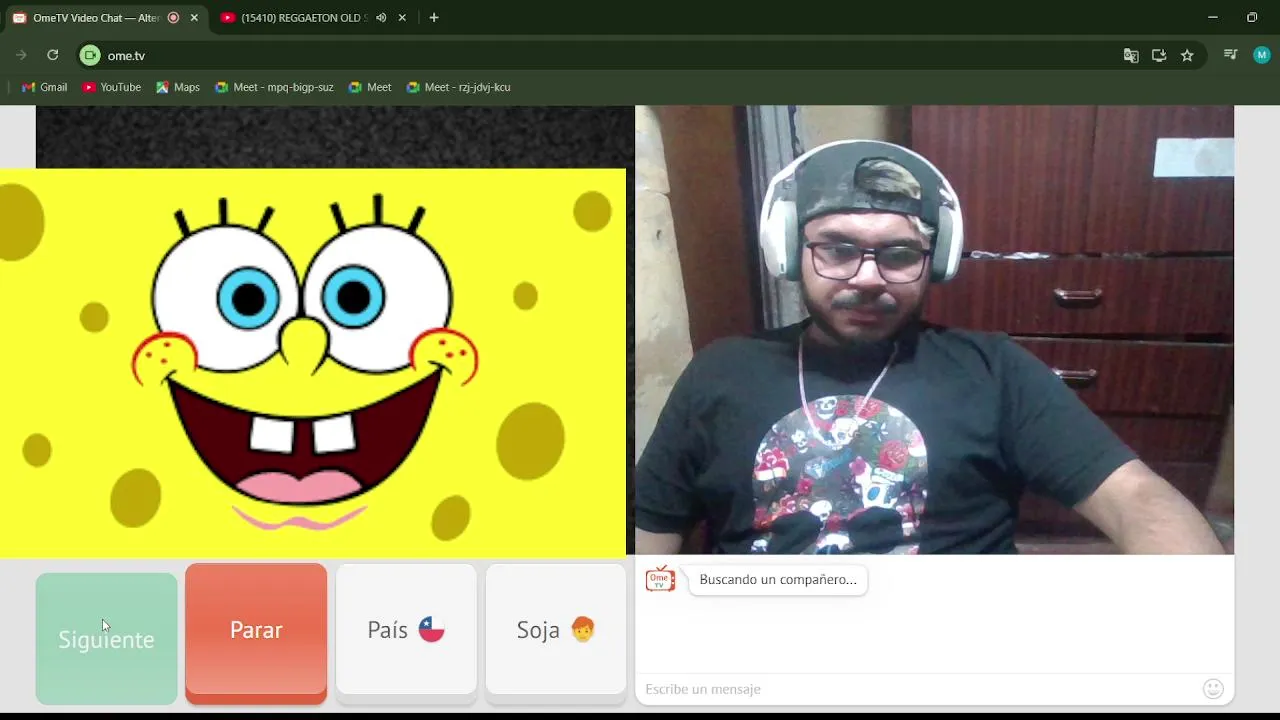Reload the ome.tv page
Image resolution: width=1280 pixels, height=720 pixels.
pos(53,55)
